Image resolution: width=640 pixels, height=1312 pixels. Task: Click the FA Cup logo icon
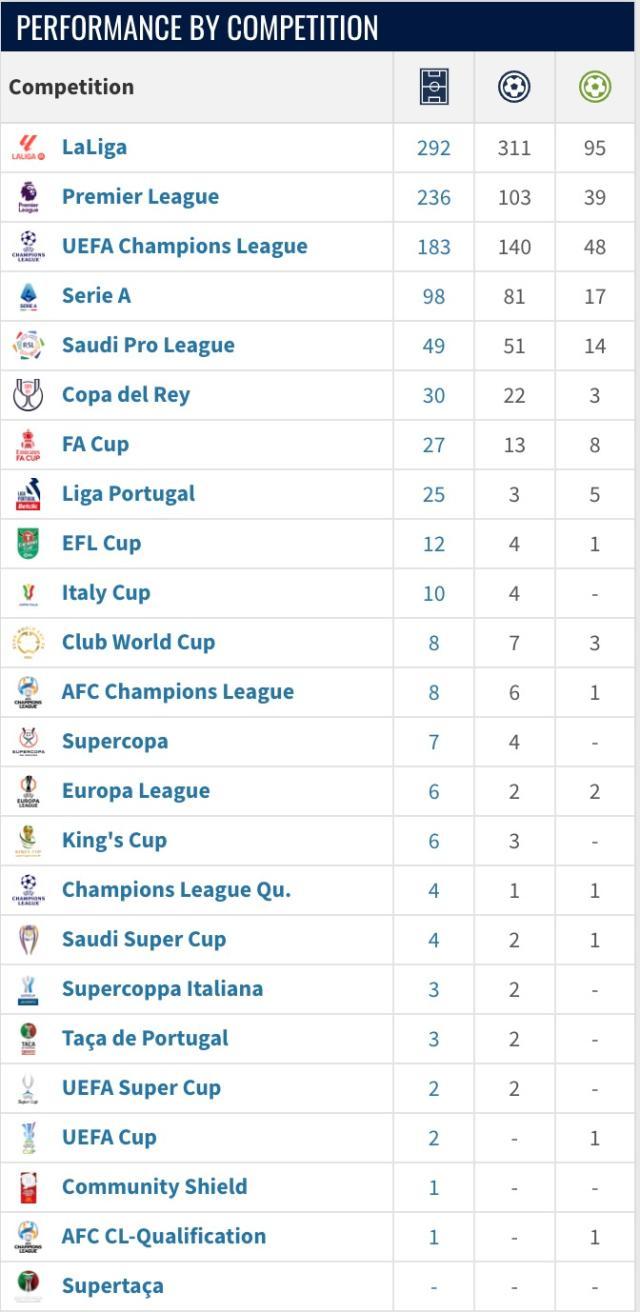[28, 444]
